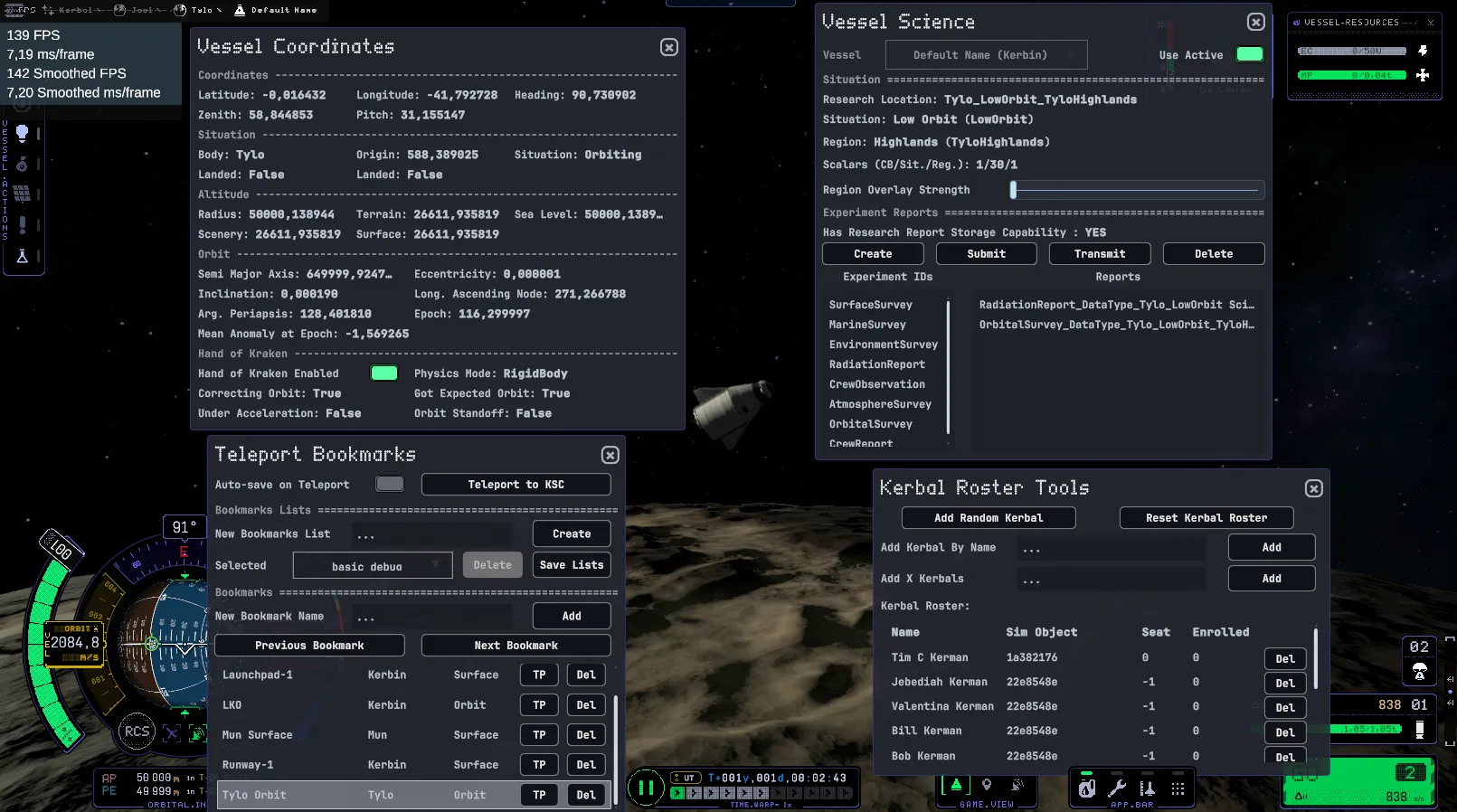Select flight view icon in Game View

click(956, 785)
